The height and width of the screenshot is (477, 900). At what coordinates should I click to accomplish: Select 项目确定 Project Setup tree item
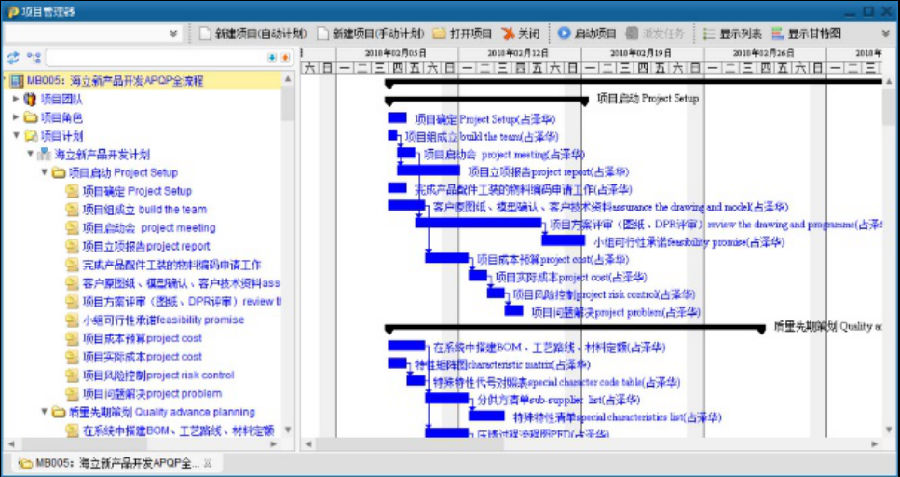(x=137, y=191)
